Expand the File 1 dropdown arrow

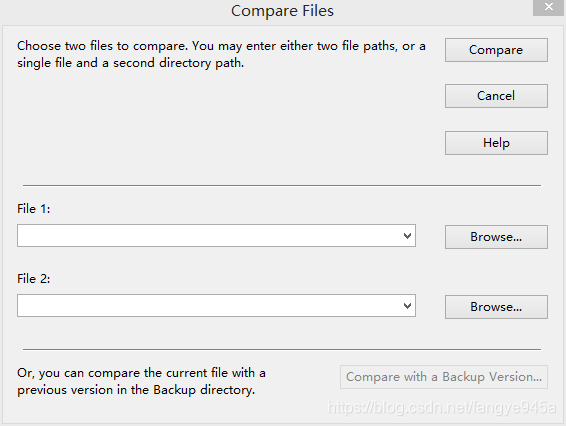point(407,236)
